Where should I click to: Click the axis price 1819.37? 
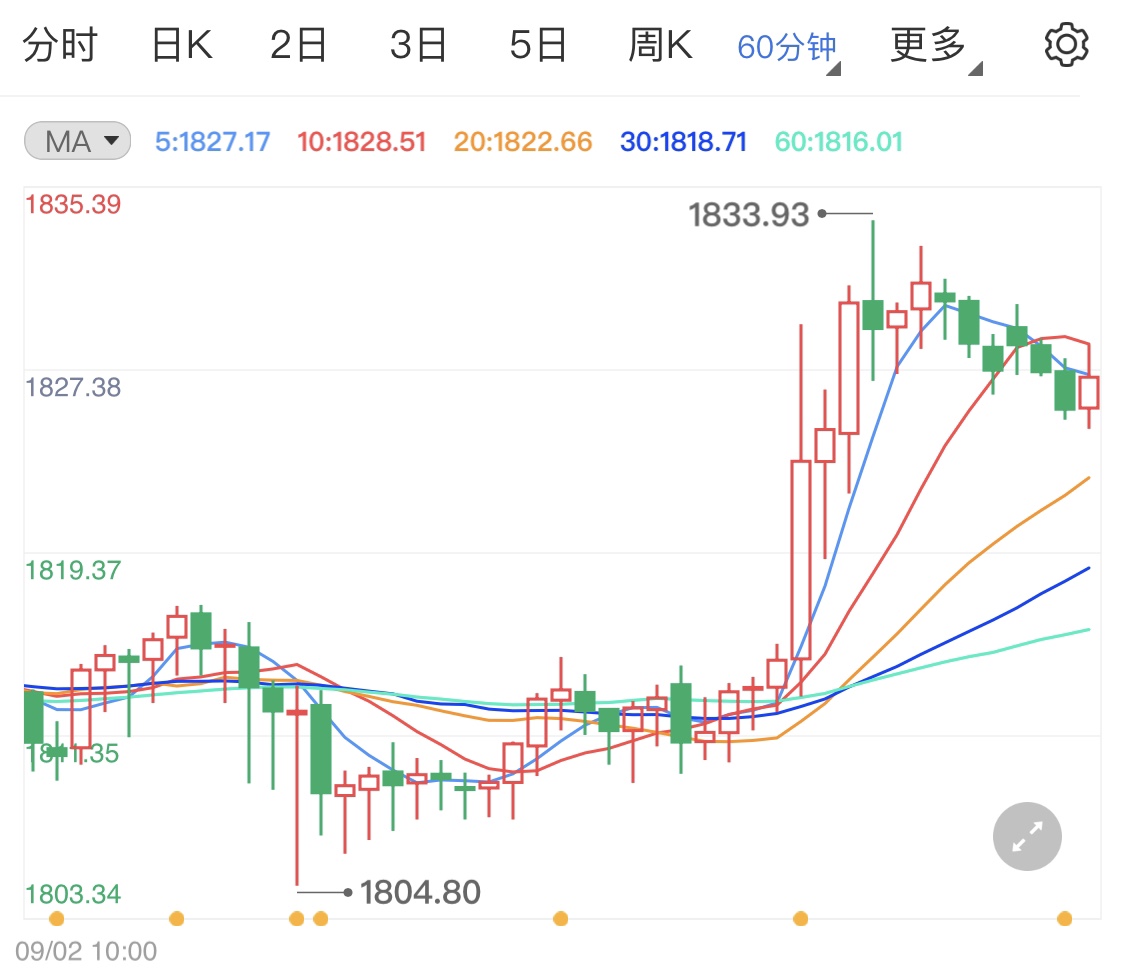(72, 570)
